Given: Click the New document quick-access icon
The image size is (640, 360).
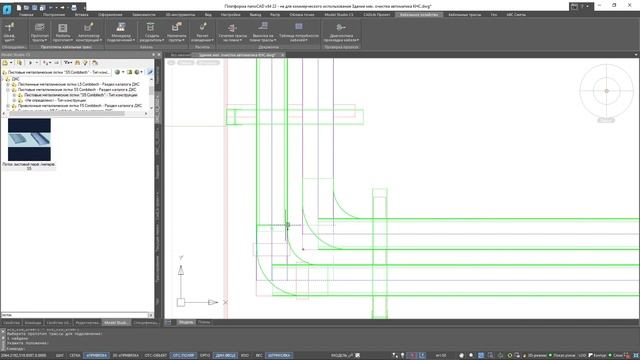Looking at the screenshot, I should coord(19,7).
